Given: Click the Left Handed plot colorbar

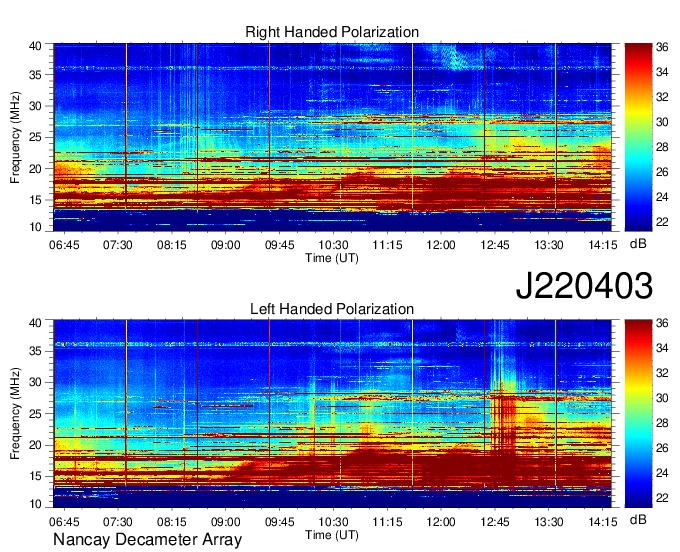Looking at the screenshot, I should pos(638,414).
